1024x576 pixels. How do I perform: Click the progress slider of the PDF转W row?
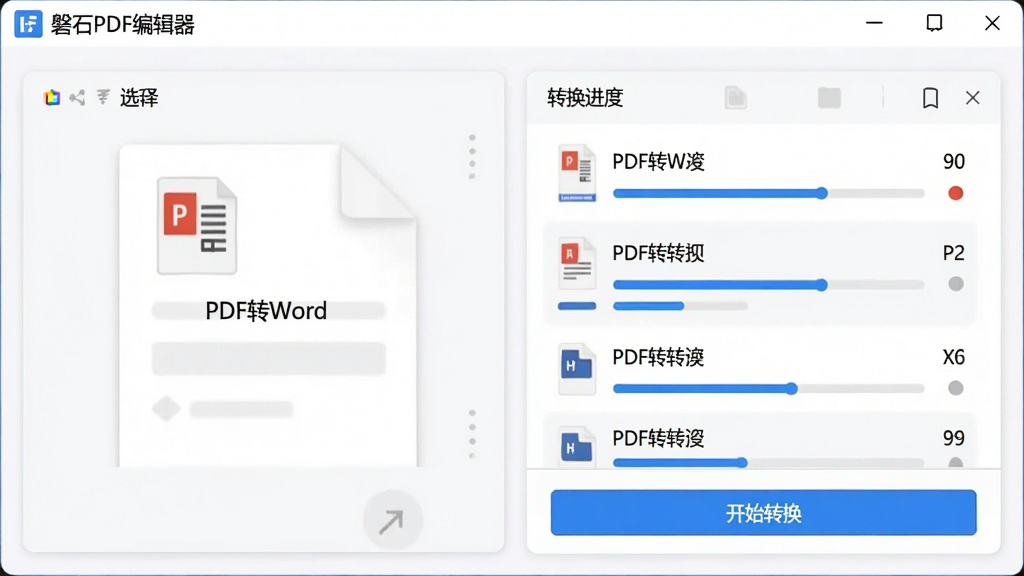(x=769, y=193)
